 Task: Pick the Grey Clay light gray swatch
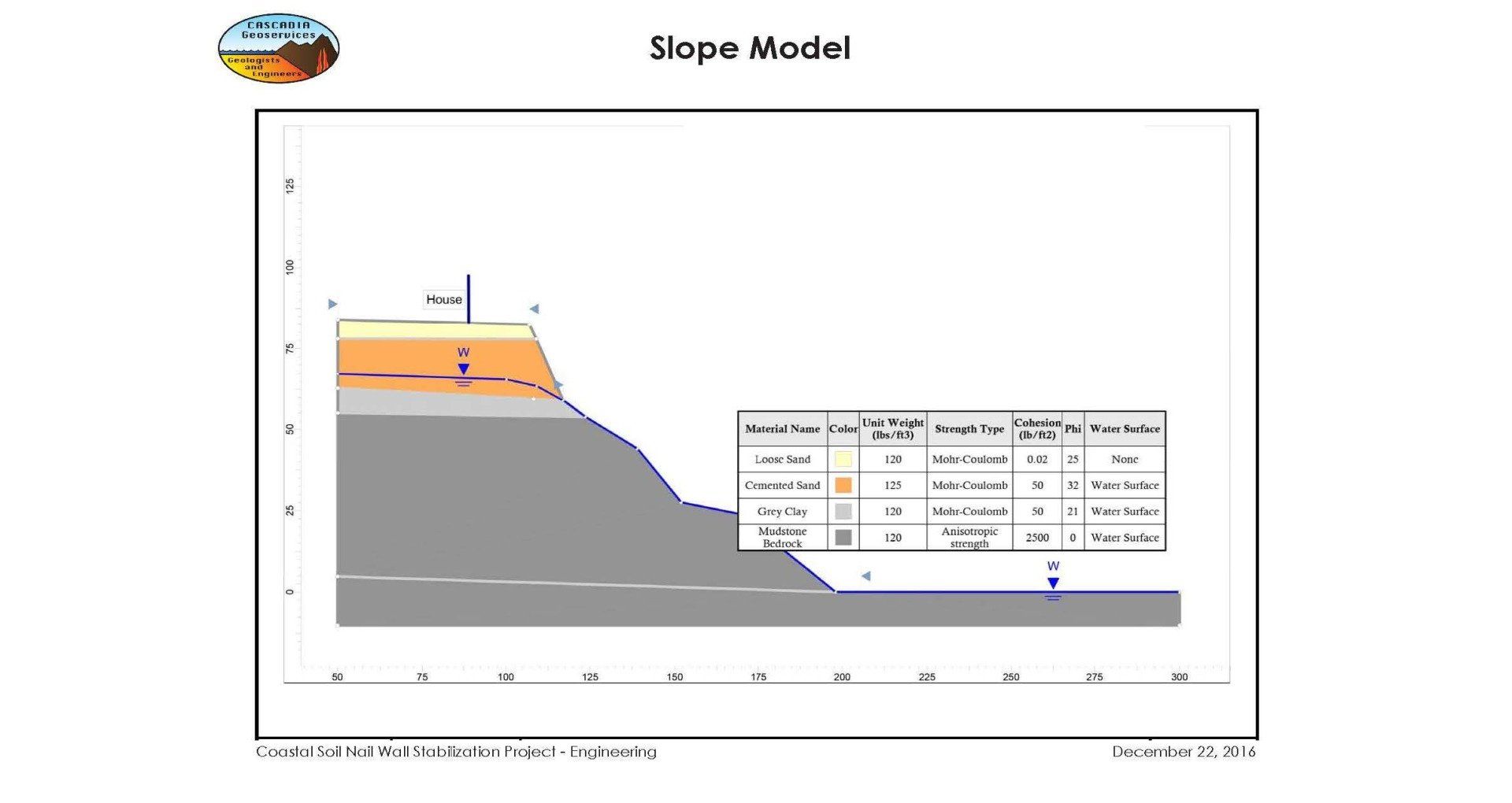coord(843,511)
